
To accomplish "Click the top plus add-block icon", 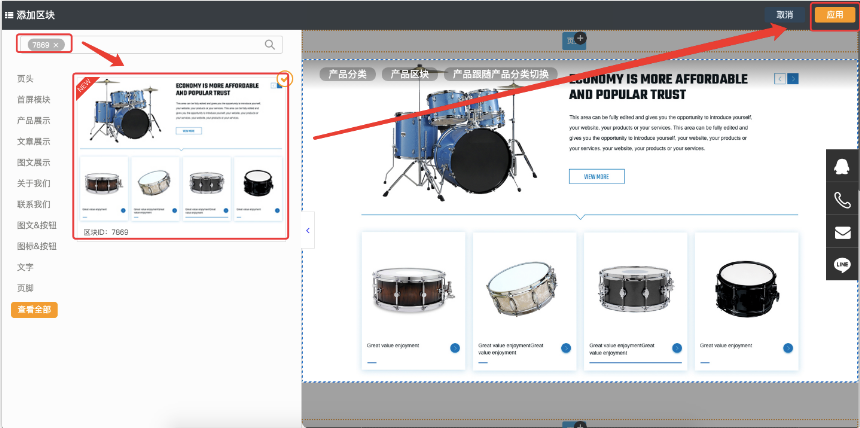I will click(580, 39).
